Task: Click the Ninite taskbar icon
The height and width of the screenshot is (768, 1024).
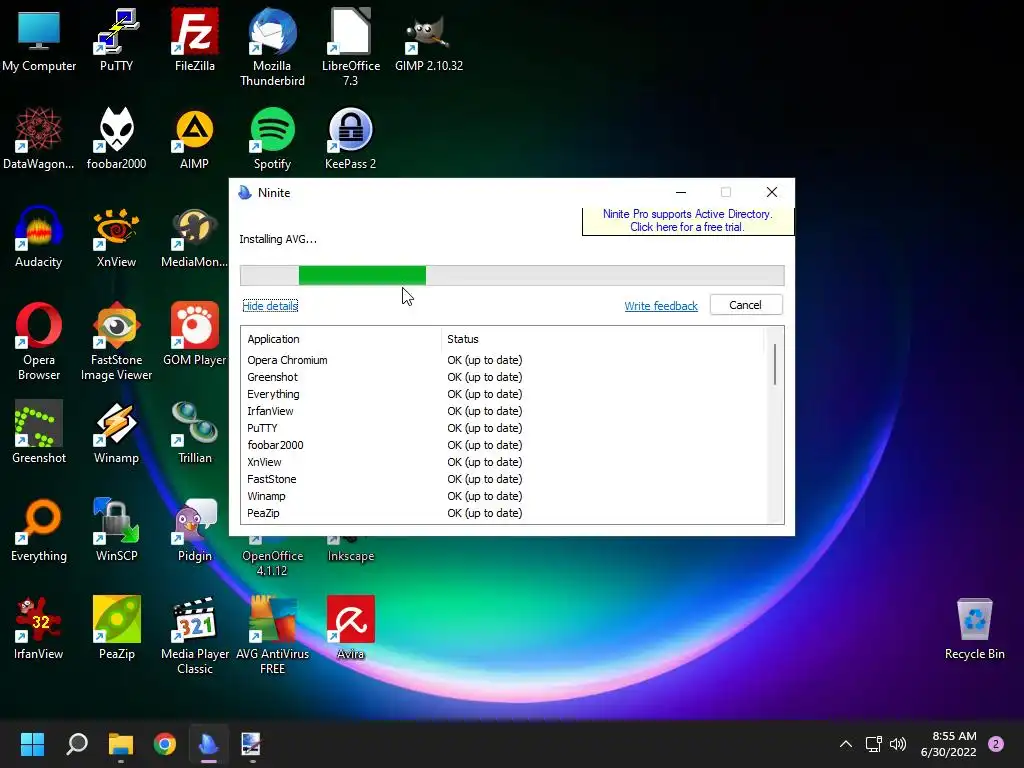Action: coord(208,744)
